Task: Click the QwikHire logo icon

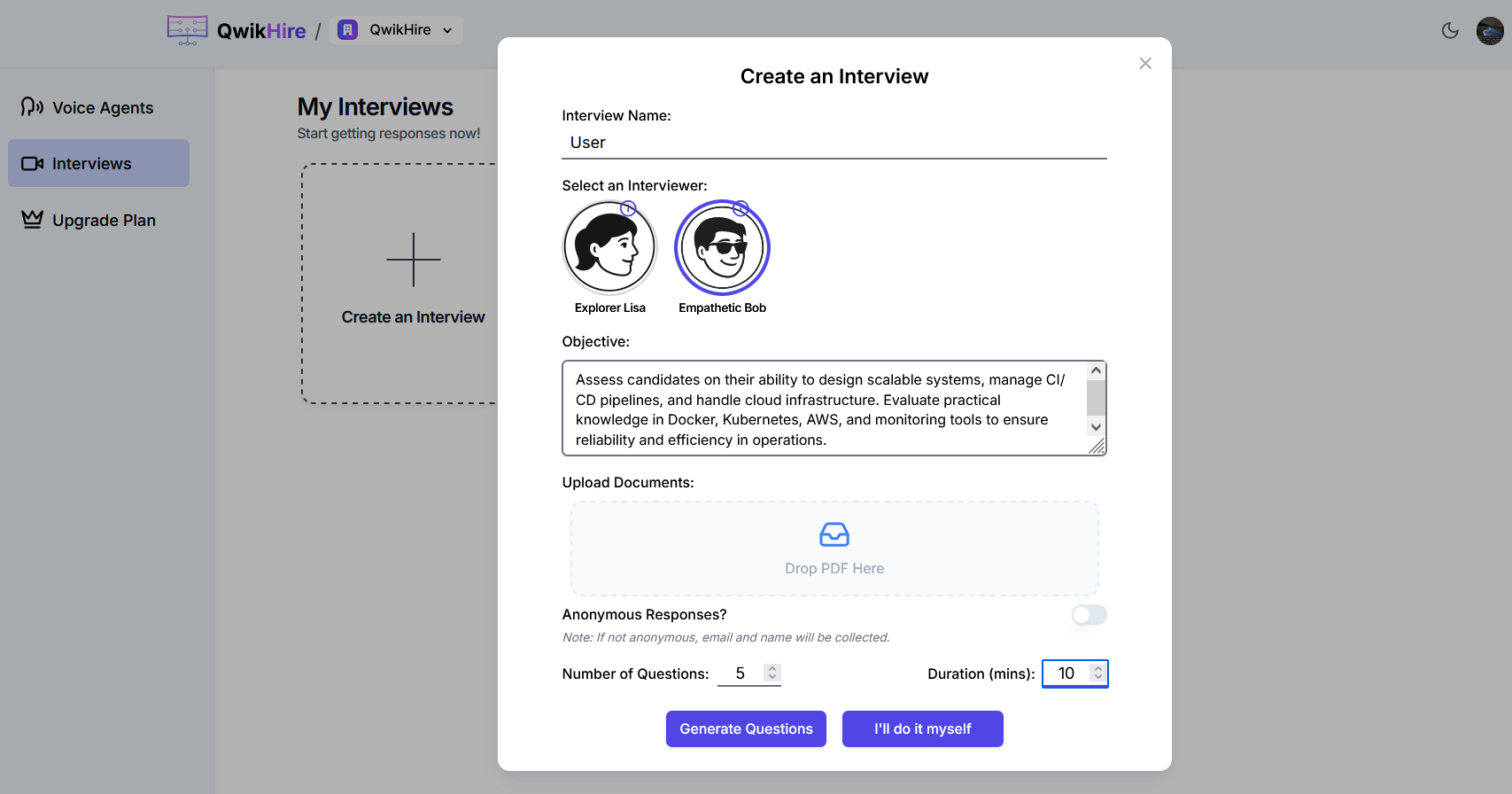Action: click(x=187, y=30)
